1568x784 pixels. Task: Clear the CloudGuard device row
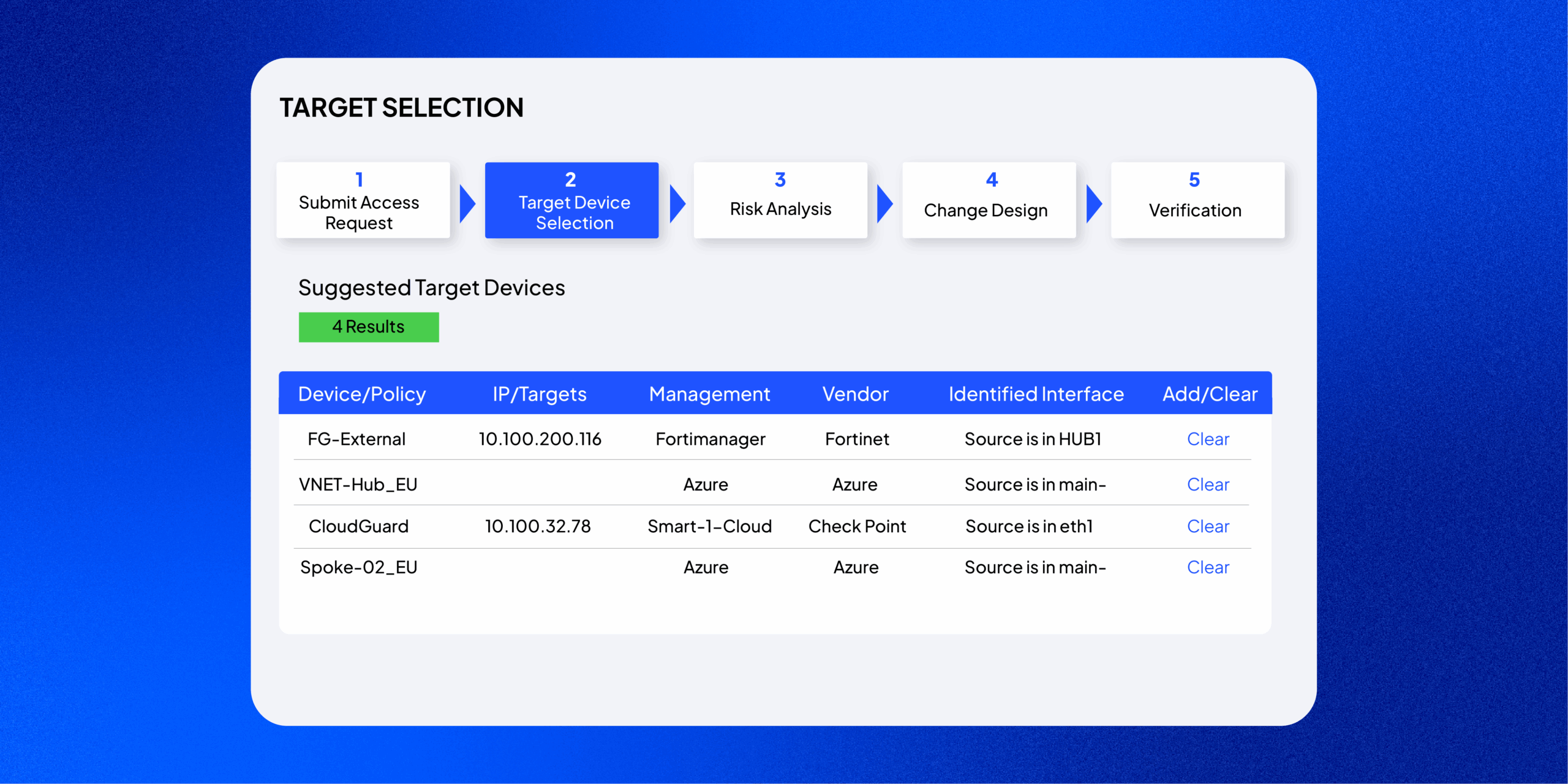click(1208, 526)
